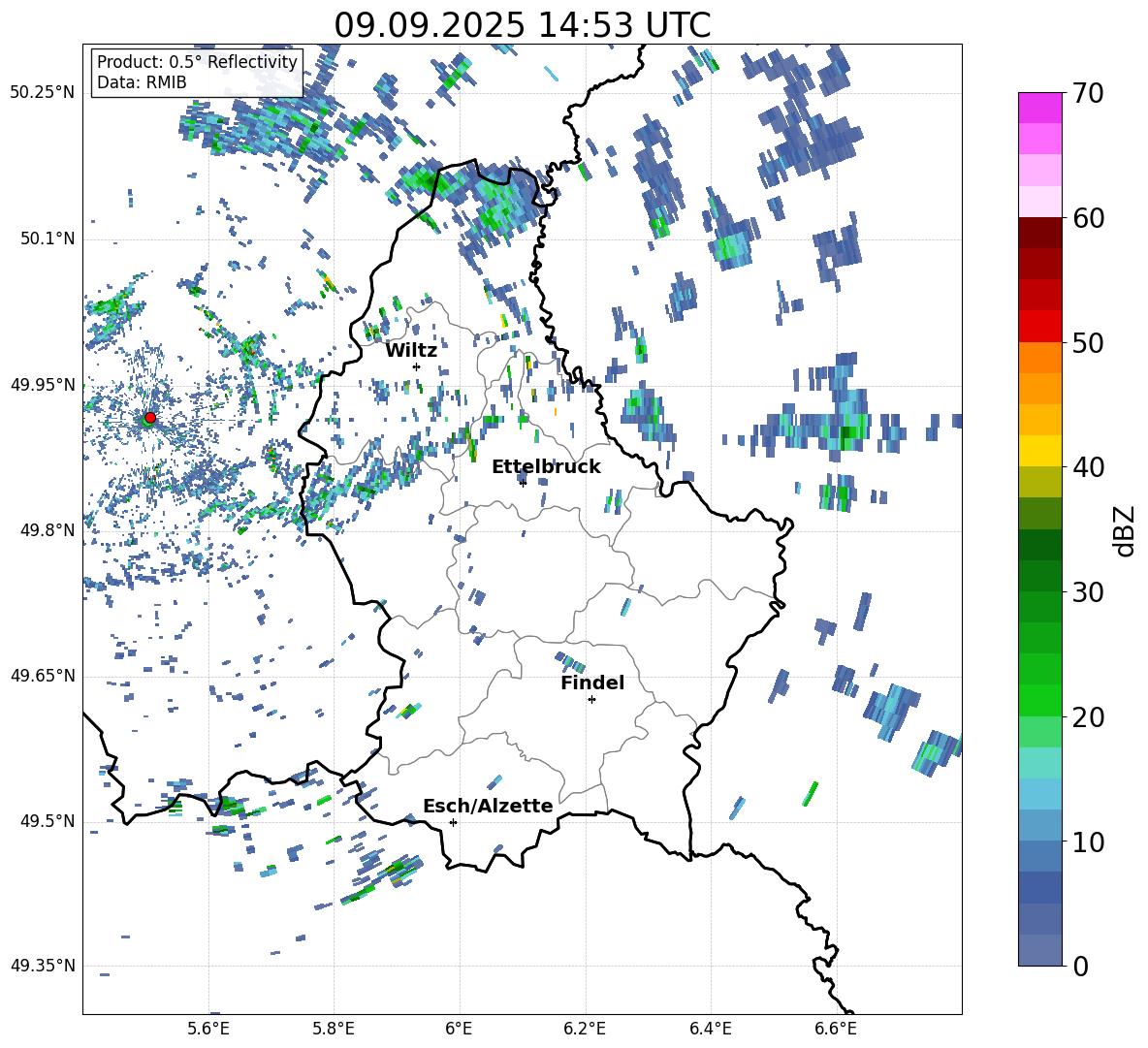Click the dark maroon colorbar segment below 60

point(1039,233)
